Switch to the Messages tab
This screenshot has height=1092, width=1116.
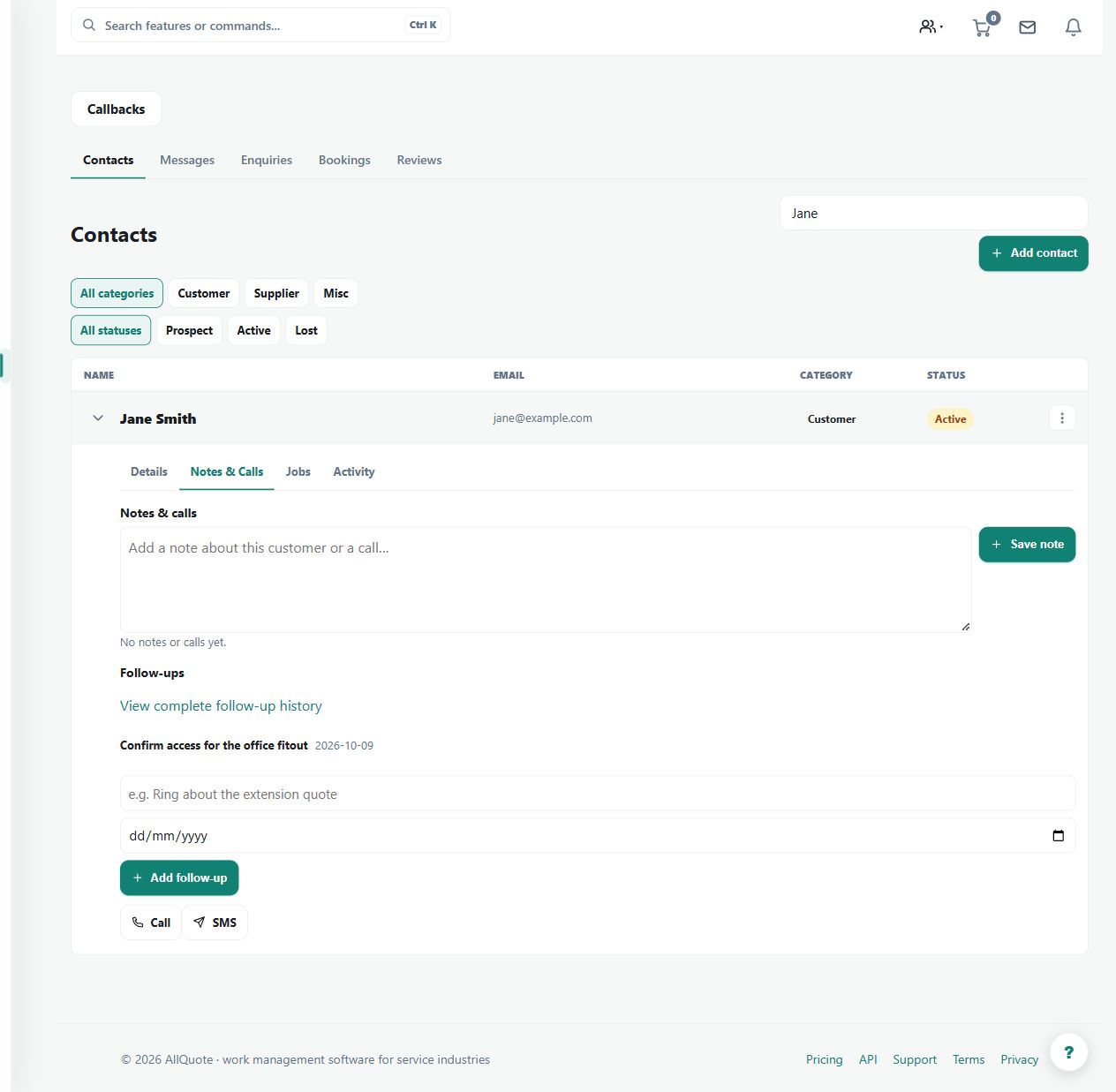tap(187, 161)
